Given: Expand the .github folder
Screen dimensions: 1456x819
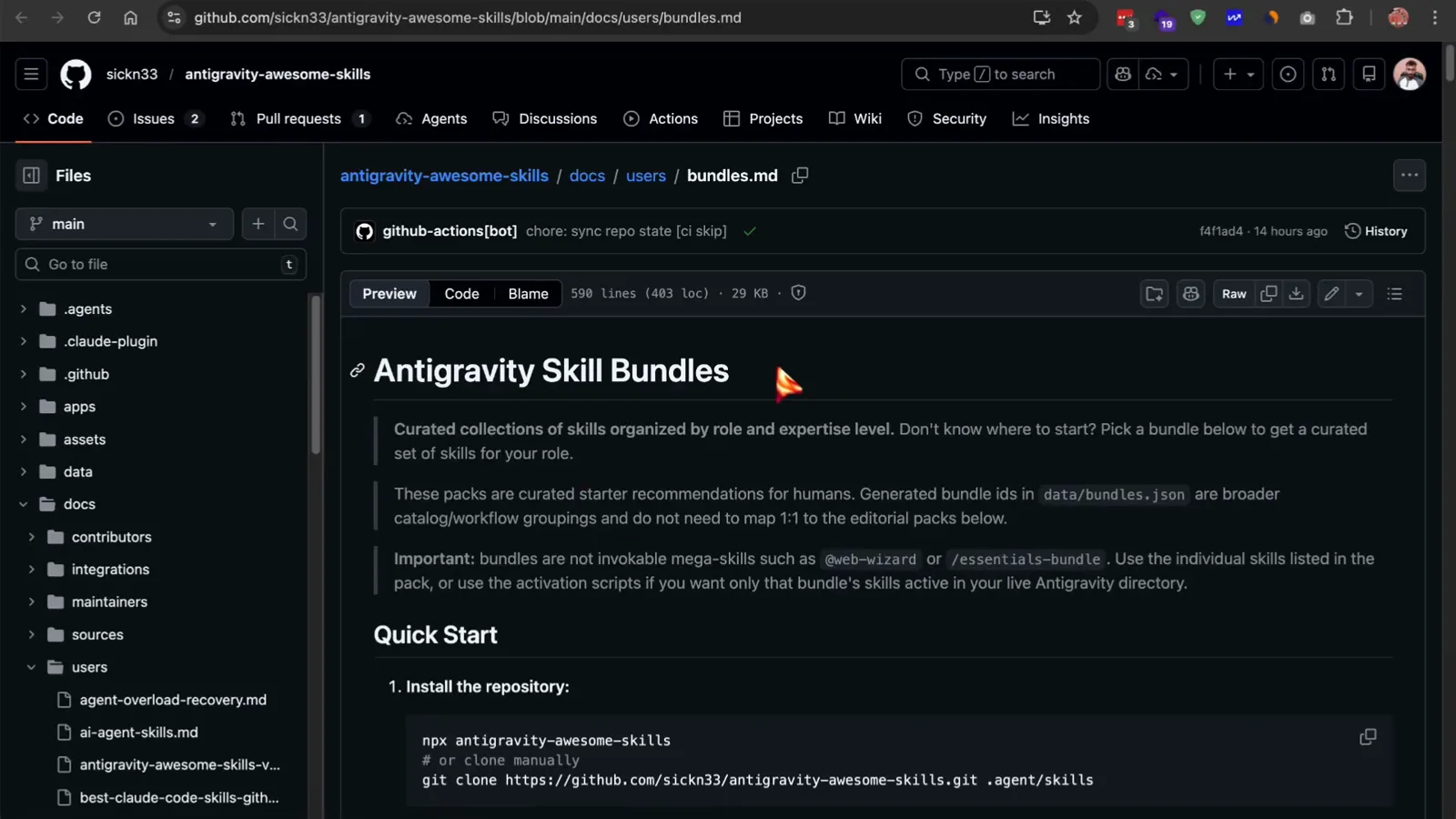Looking at the screenshot, I should (24, 374).
